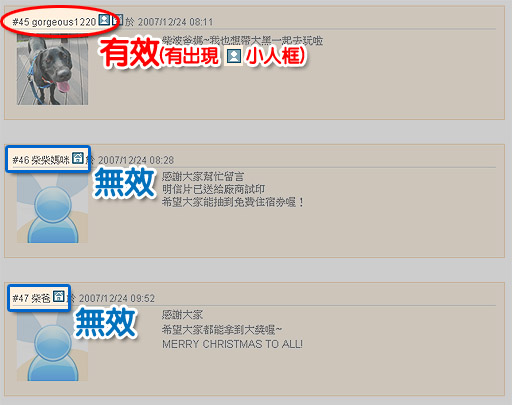Click the blue 無效 label in comment #47

[x=105, y=322]
